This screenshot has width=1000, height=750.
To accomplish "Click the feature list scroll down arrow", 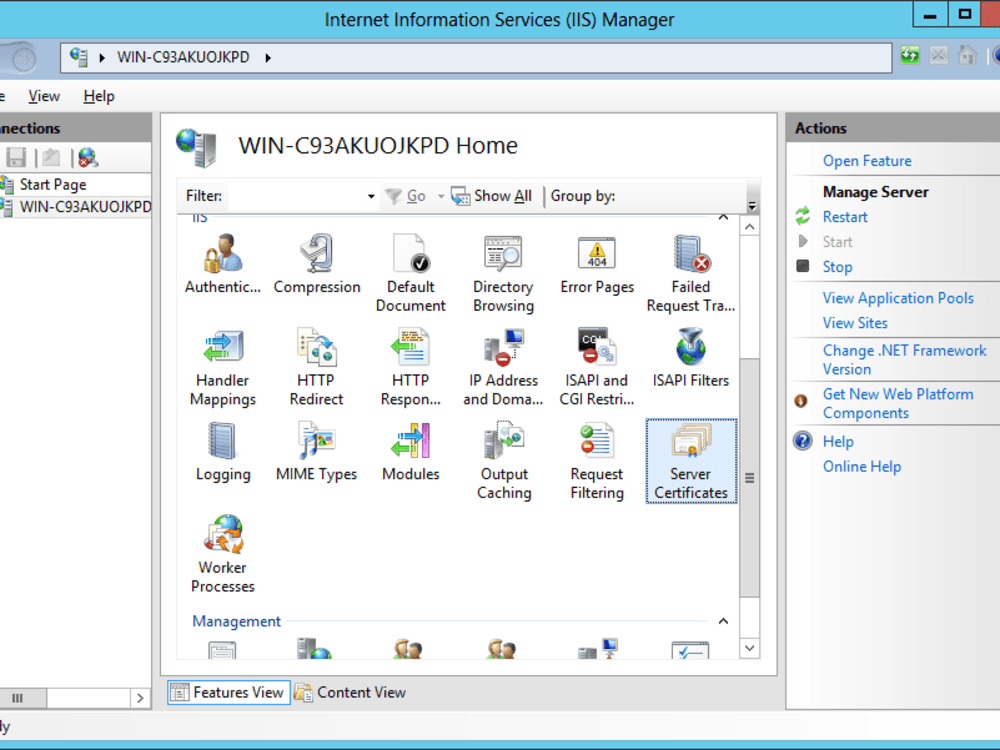I will [x=750, y=649].
